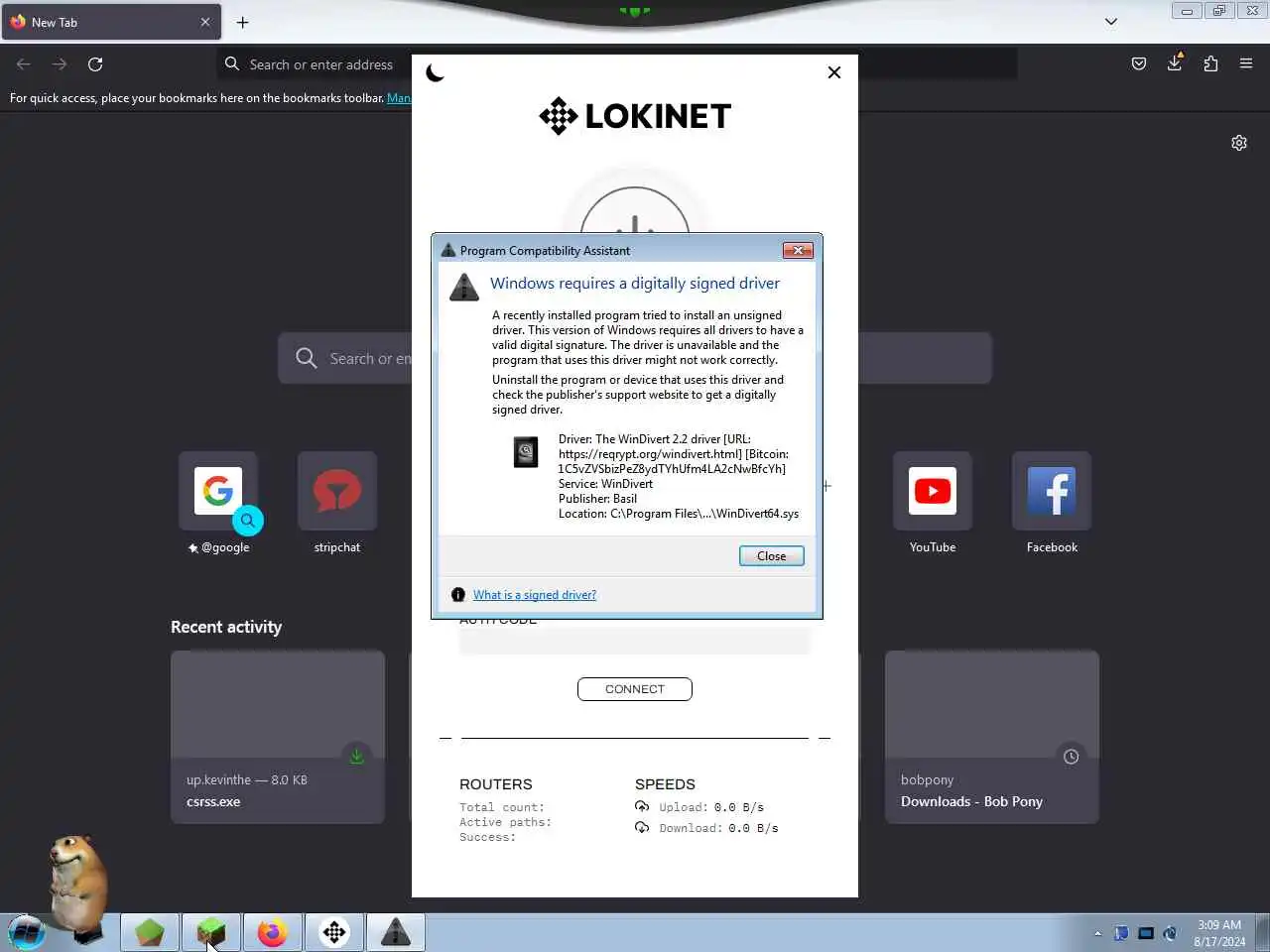The height and width of the screenshot is (952, 1270).
Task: Open a new Firefox tab
Action: (x=243, y=22)
